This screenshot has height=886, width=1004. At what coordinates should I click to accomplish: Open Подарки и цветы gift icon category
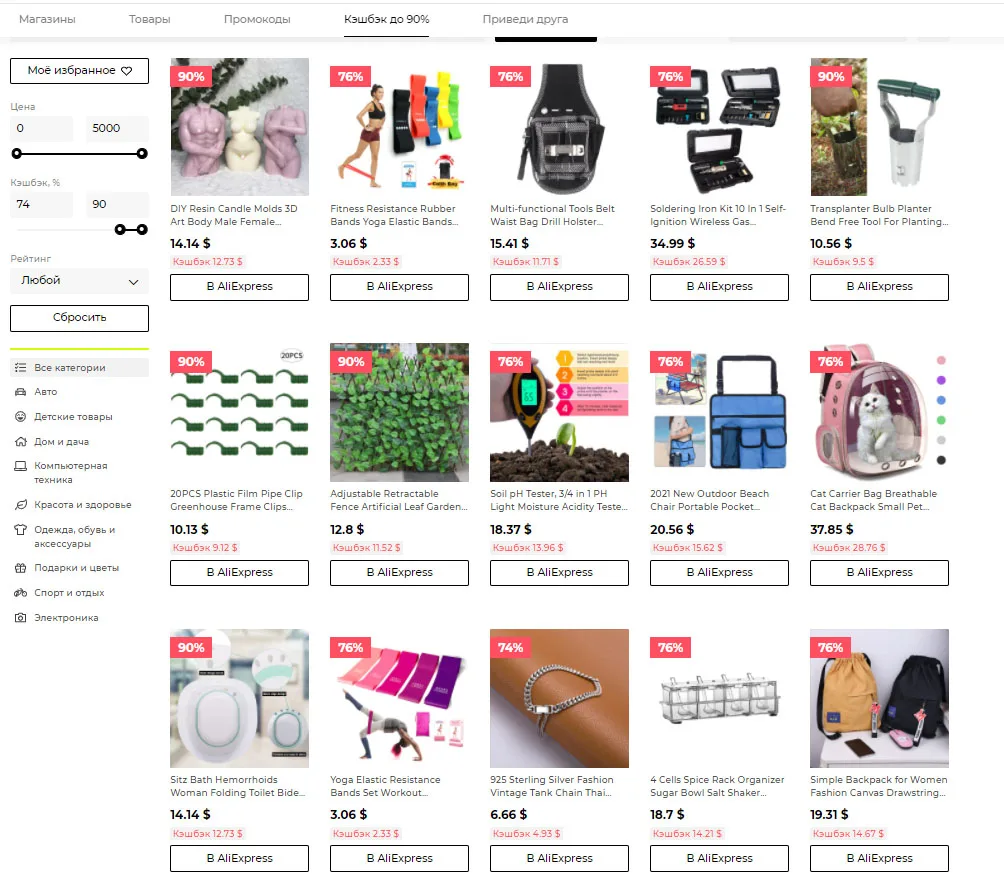20,568
